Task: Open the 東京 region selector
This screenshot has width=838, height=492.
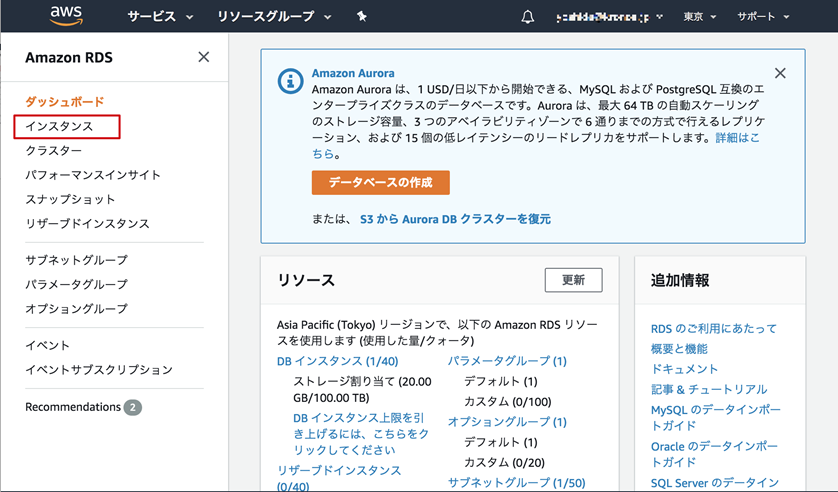Action: pos(700,17)
